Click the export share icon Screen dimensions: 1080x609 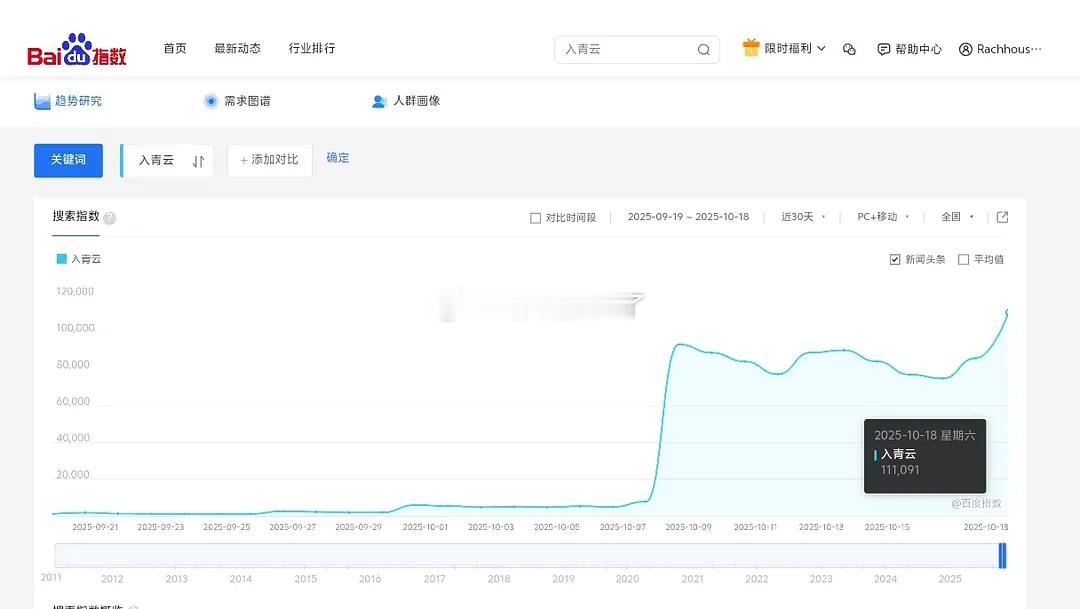point(1002,217)
